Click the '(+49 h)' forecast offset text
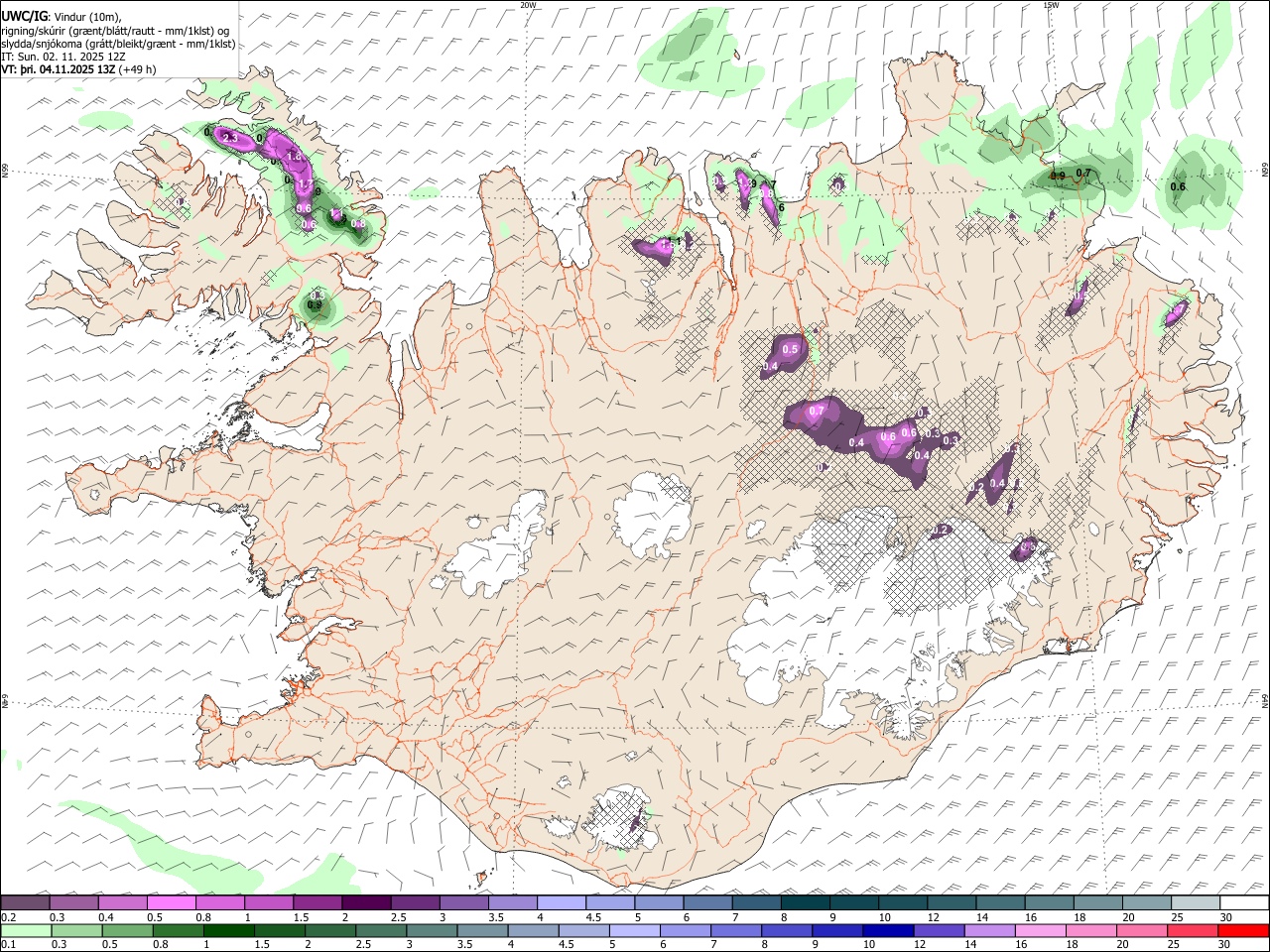The image size is (1270, 952). (138, 69)
